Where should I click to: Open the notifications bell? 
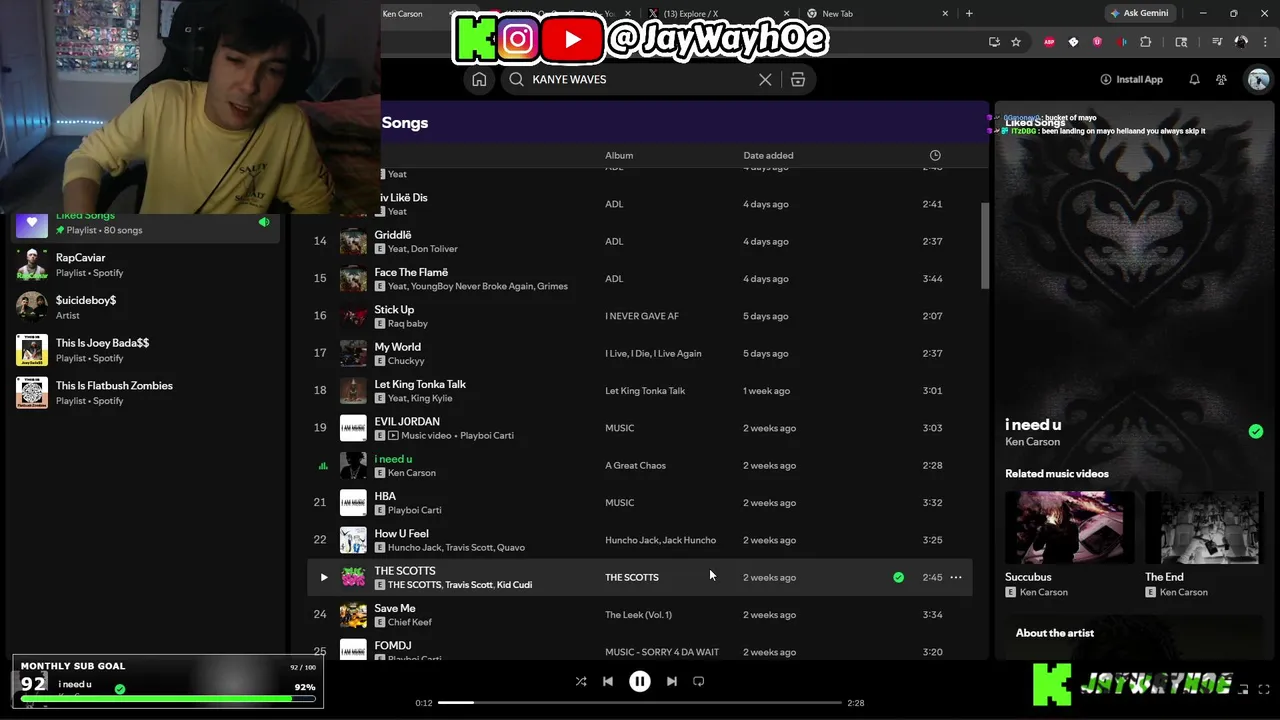pyautogui.click(x=1194, y=79)
